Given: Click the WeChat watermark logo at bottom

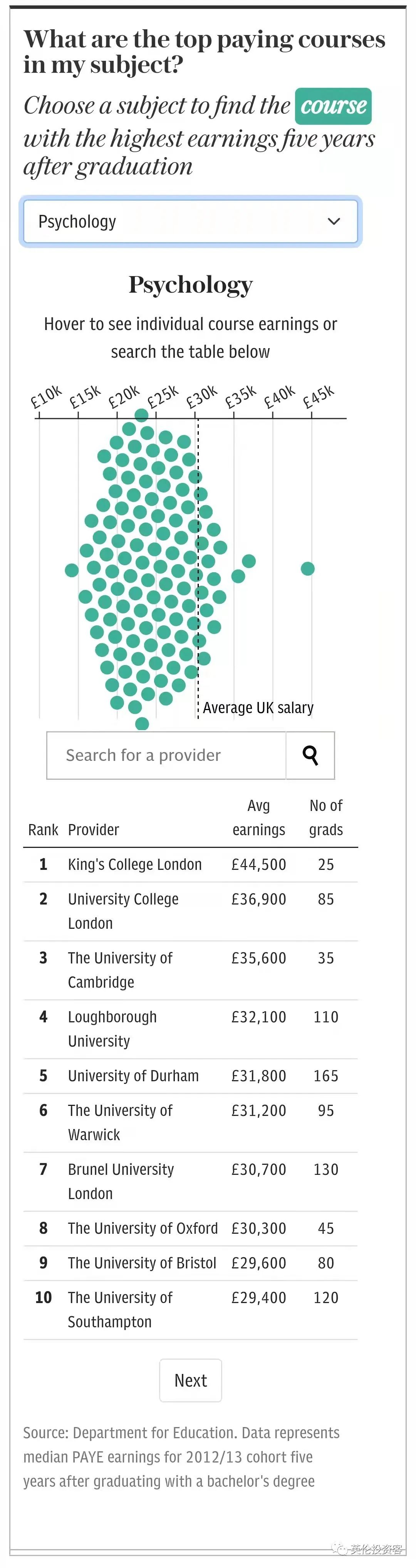Looking at the screenshot, I should coord(340,1549).
